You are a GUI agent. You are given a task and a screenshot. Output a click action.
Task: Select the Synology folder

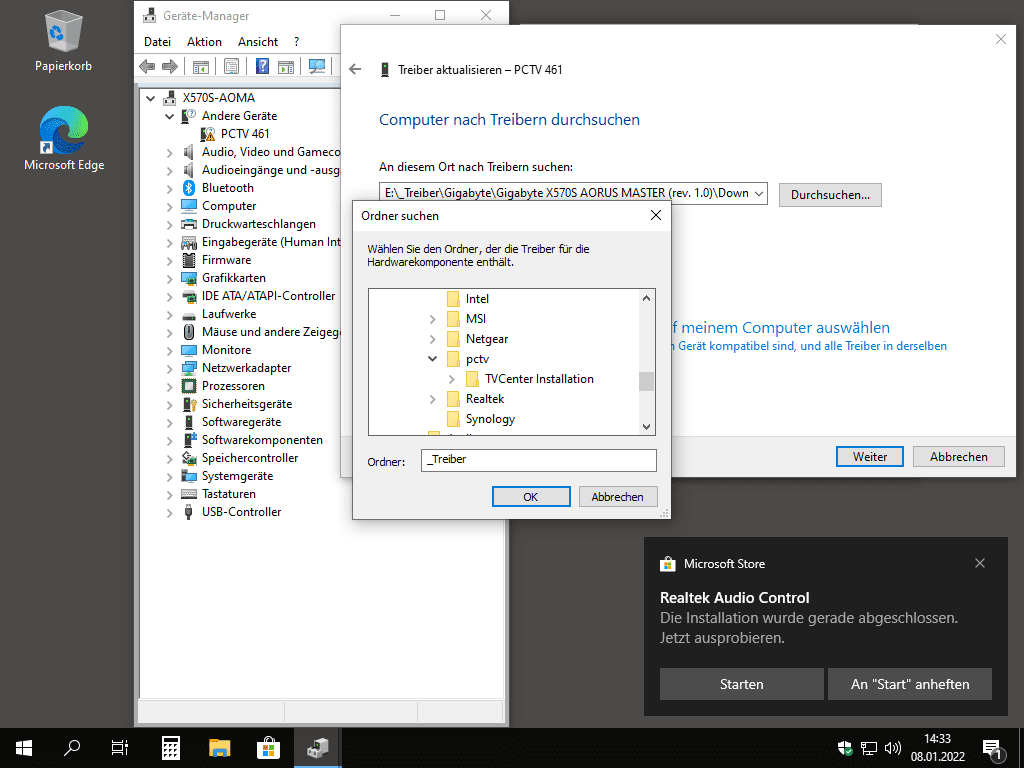click(490, 419)
